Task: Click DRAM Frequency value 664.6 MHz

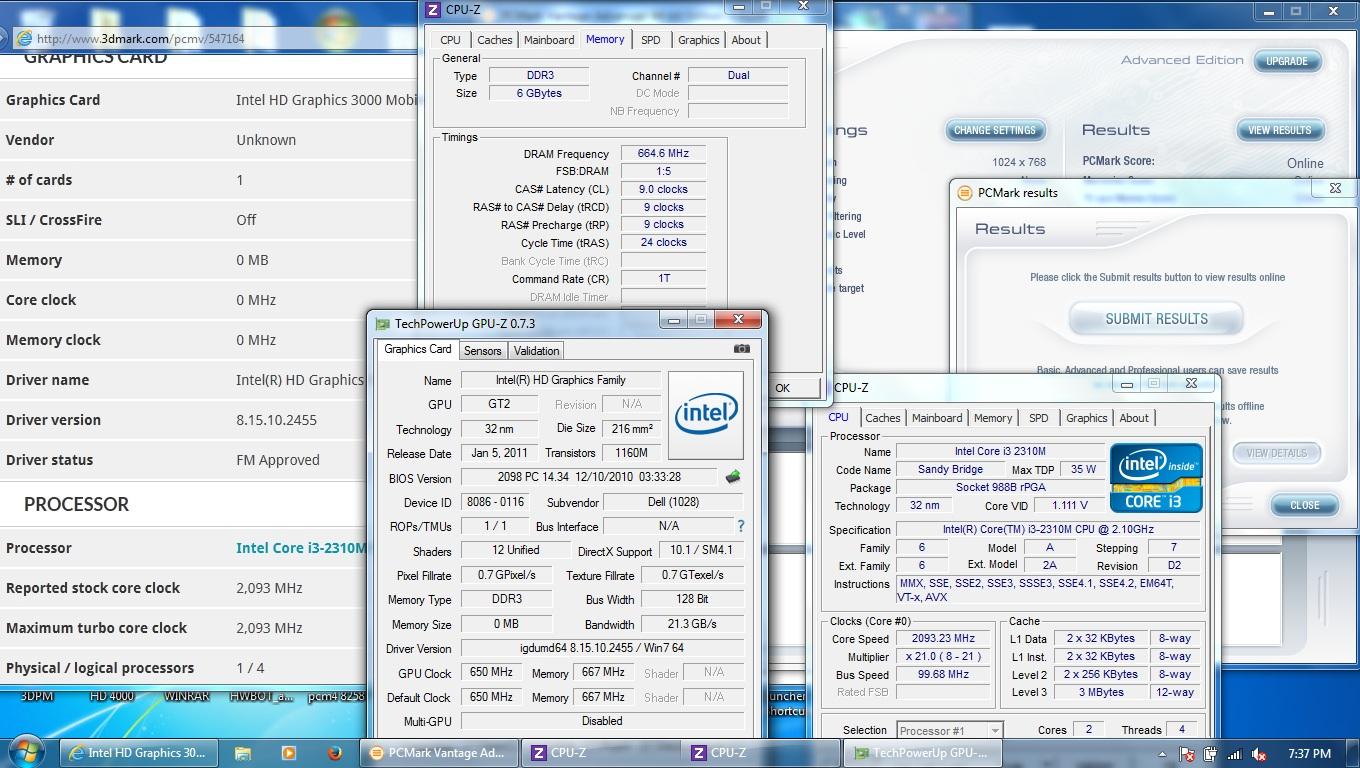Action: pos(664,153)
